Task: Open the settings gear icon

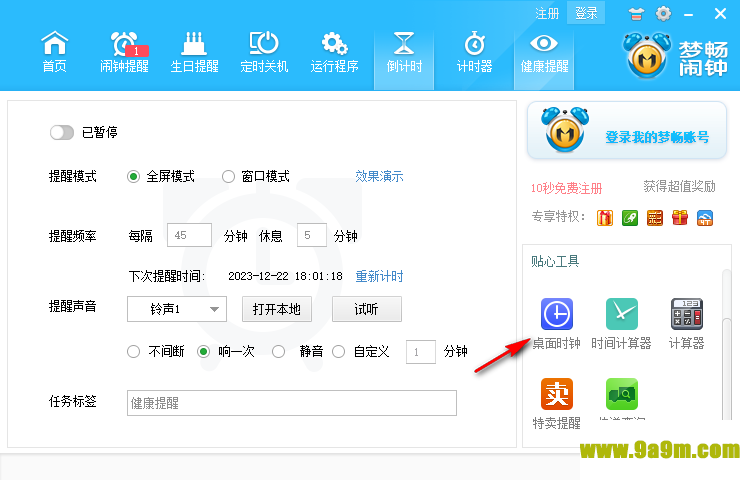Action: point(663,13)
